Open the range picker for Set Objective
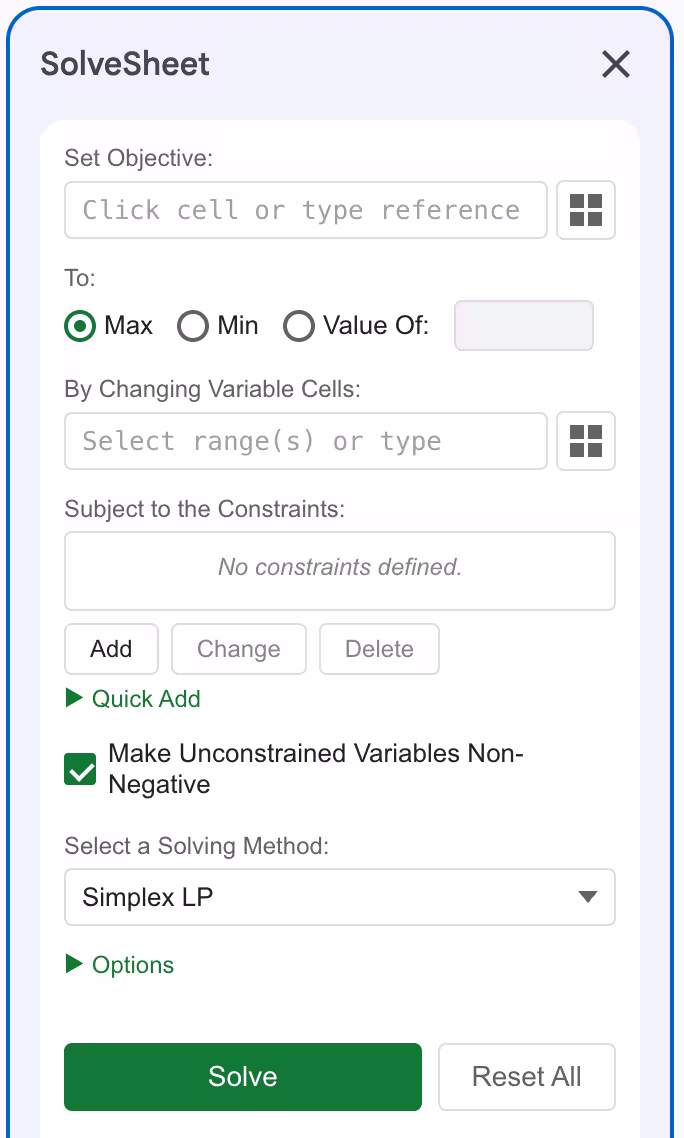684x1138 pixels. (x=586, y=210)
